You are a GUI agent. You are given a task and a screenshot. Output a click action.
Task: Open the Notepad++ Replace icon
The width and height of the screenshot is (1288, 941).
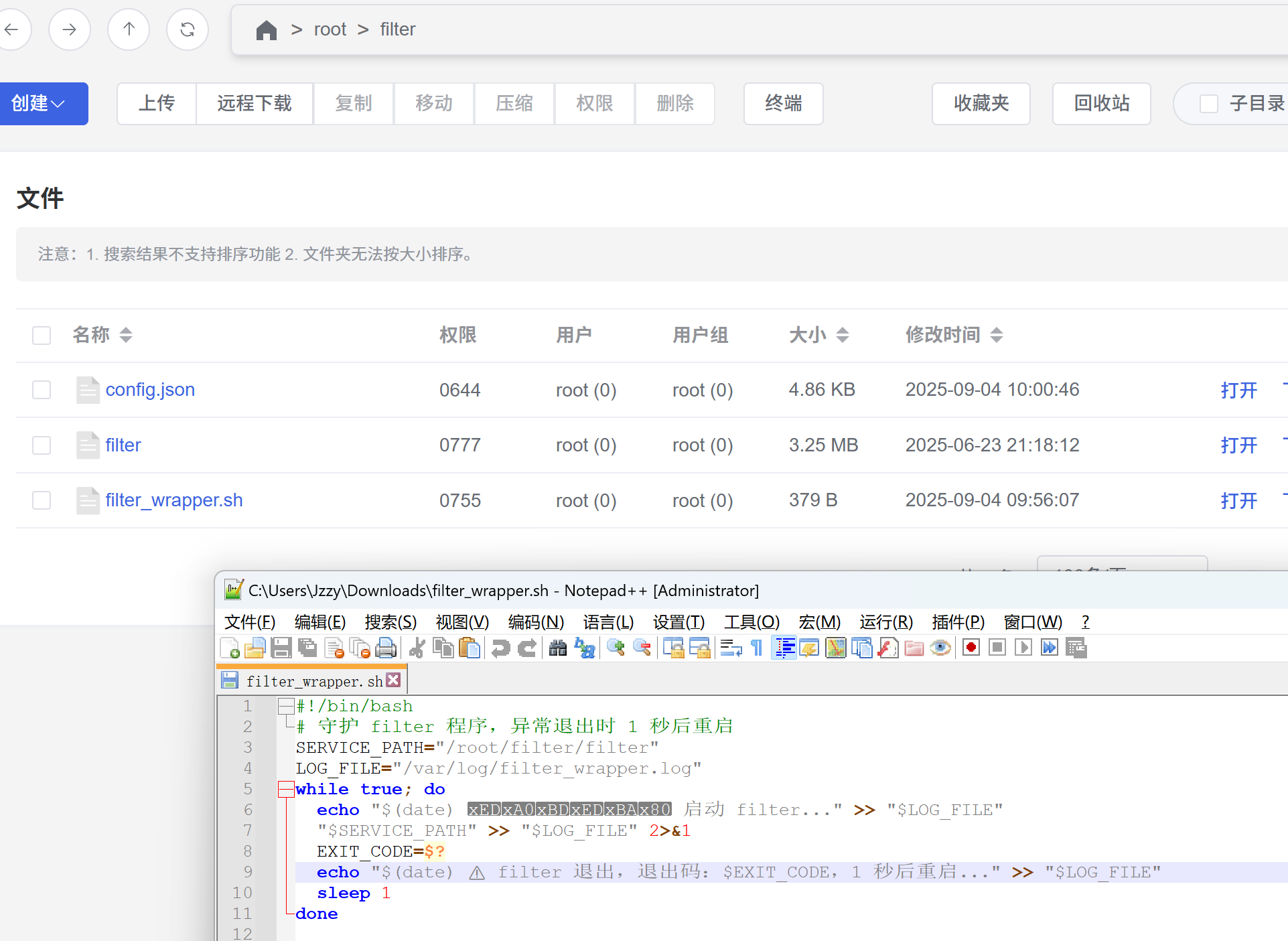click(x=585, y=648)
